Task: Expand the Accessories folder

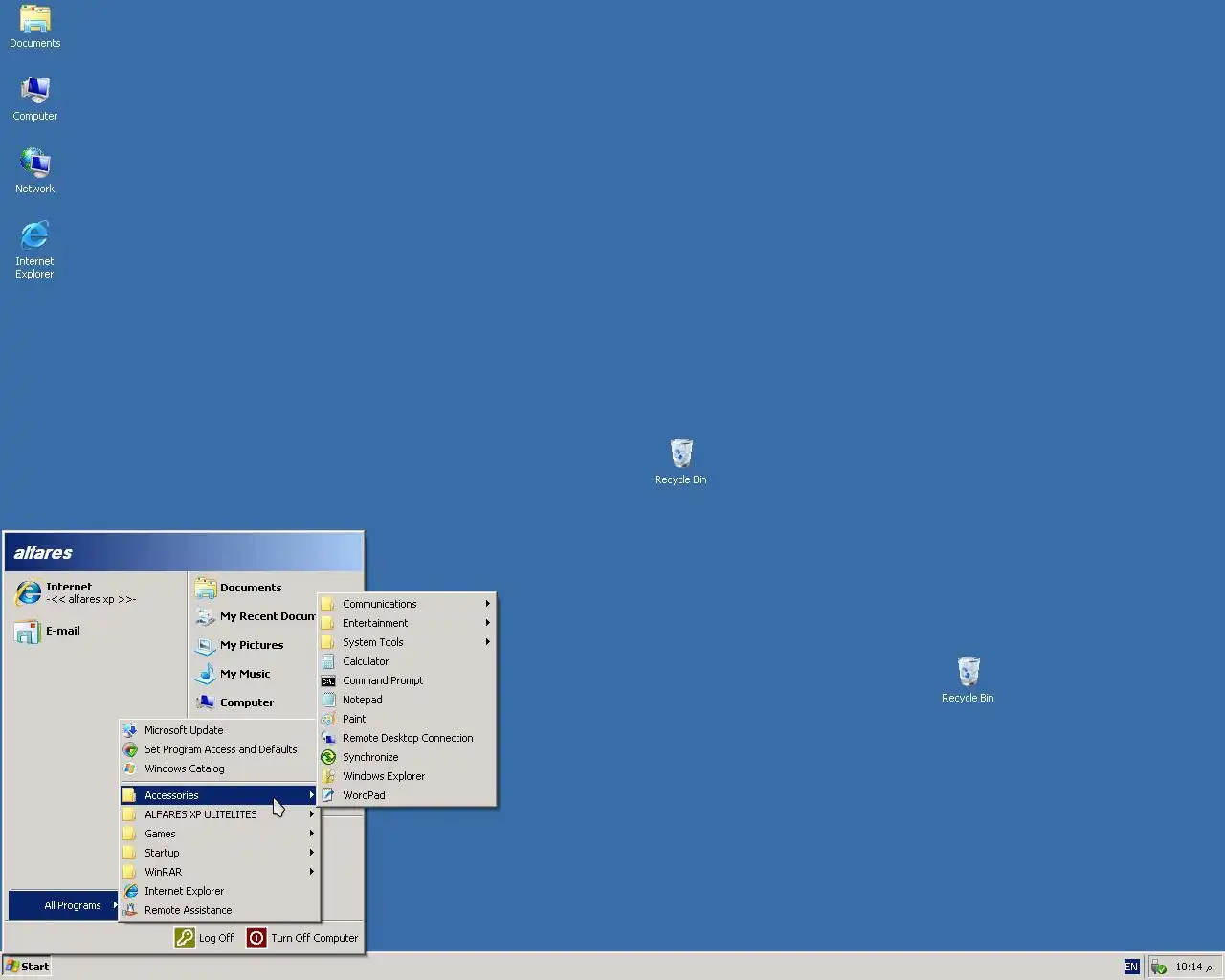Action: pyautogui.click(x=219, y=795)
